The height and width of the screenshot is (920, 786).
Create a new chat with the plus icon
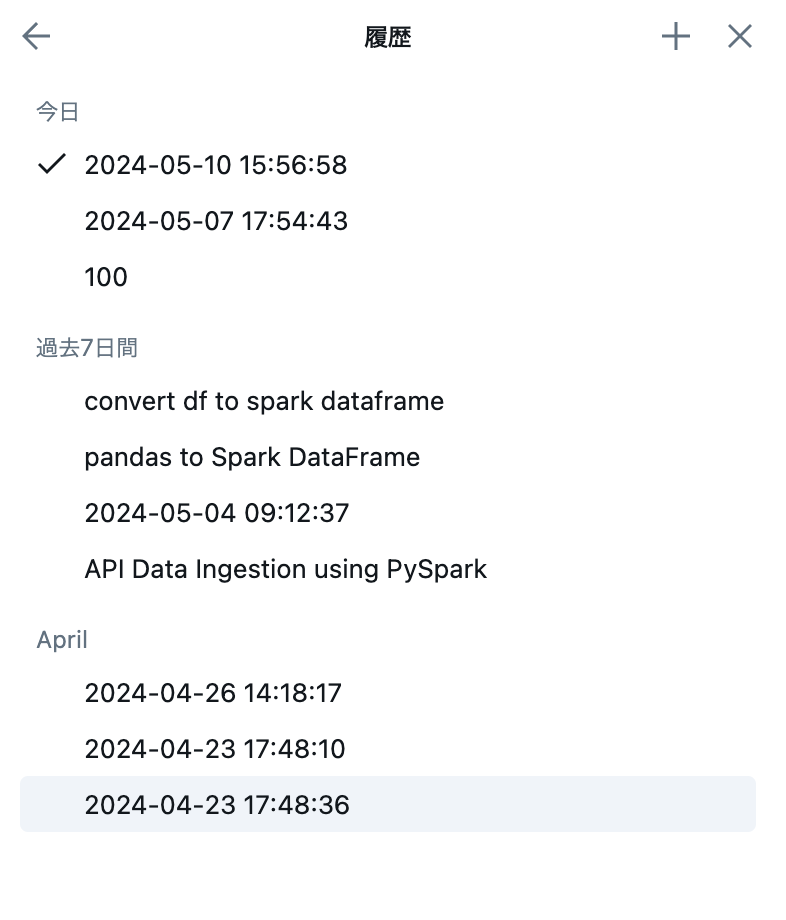point(675,36)
